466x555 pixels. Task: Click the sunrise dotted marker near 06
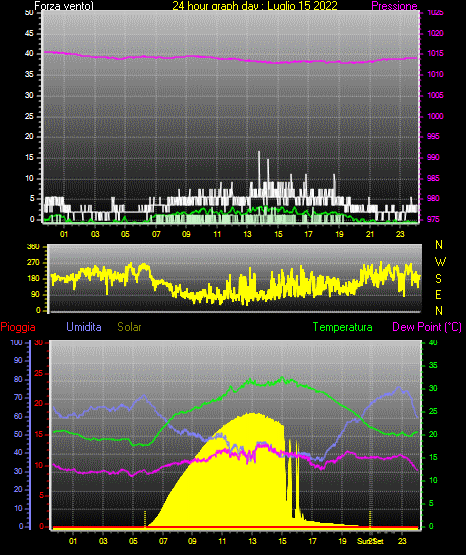tap(145, 519)
